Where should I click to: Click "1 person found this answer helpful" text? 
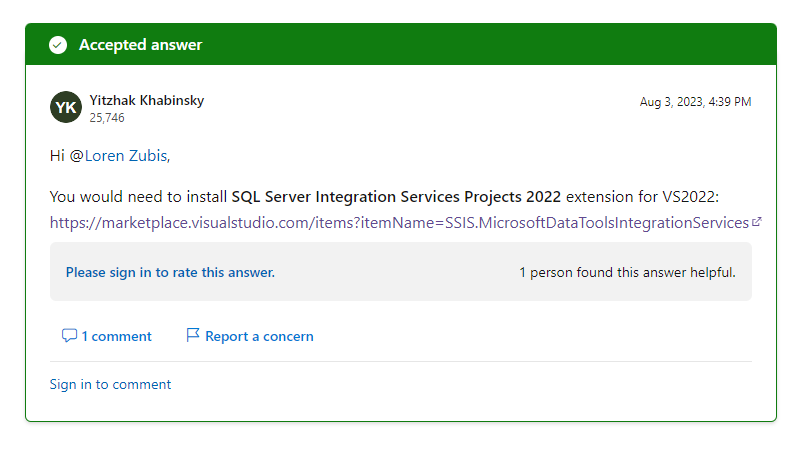click(627, 272)
